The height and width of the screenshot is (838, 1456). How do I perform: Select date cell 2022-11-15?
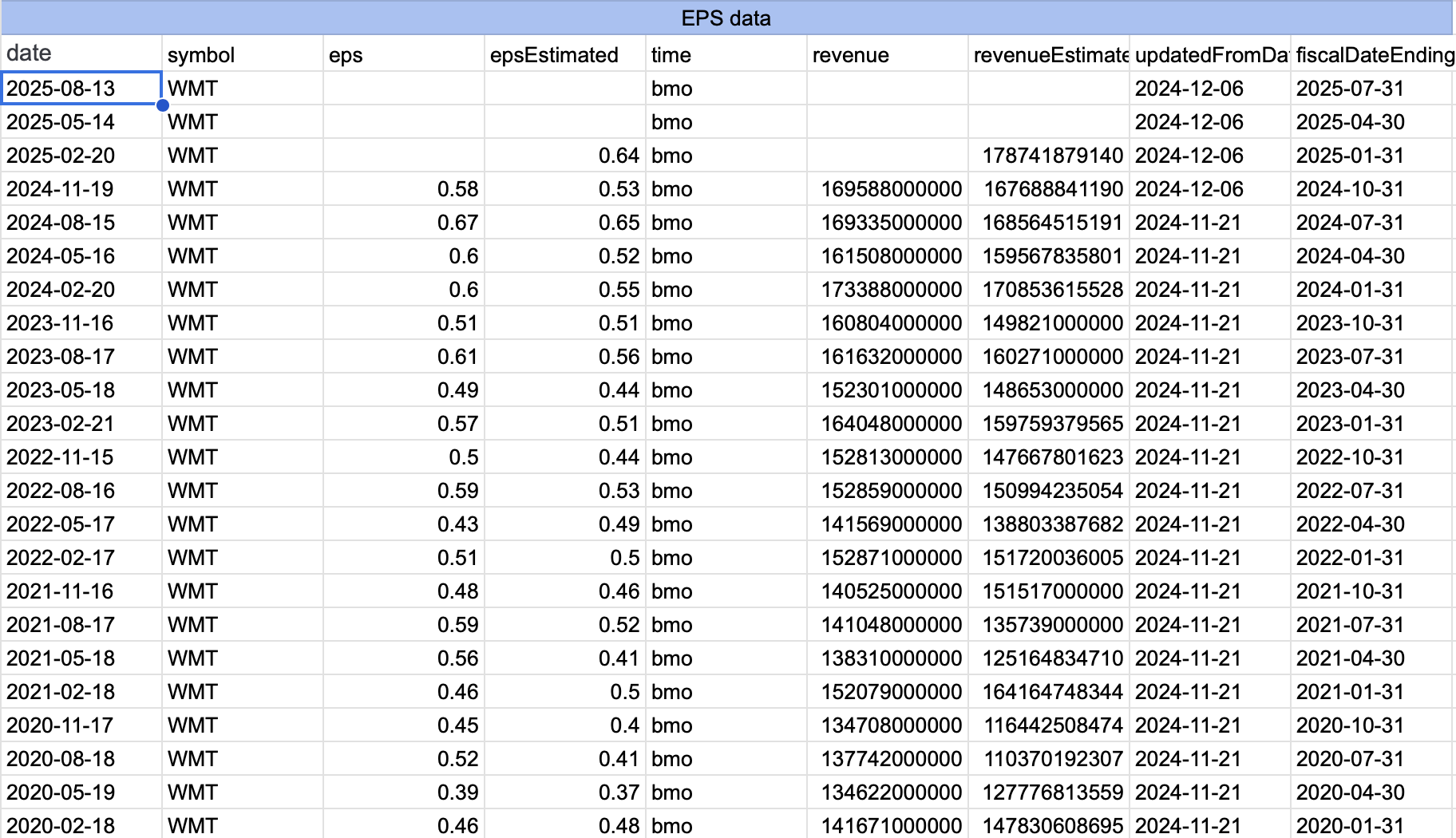coord(81,457)
